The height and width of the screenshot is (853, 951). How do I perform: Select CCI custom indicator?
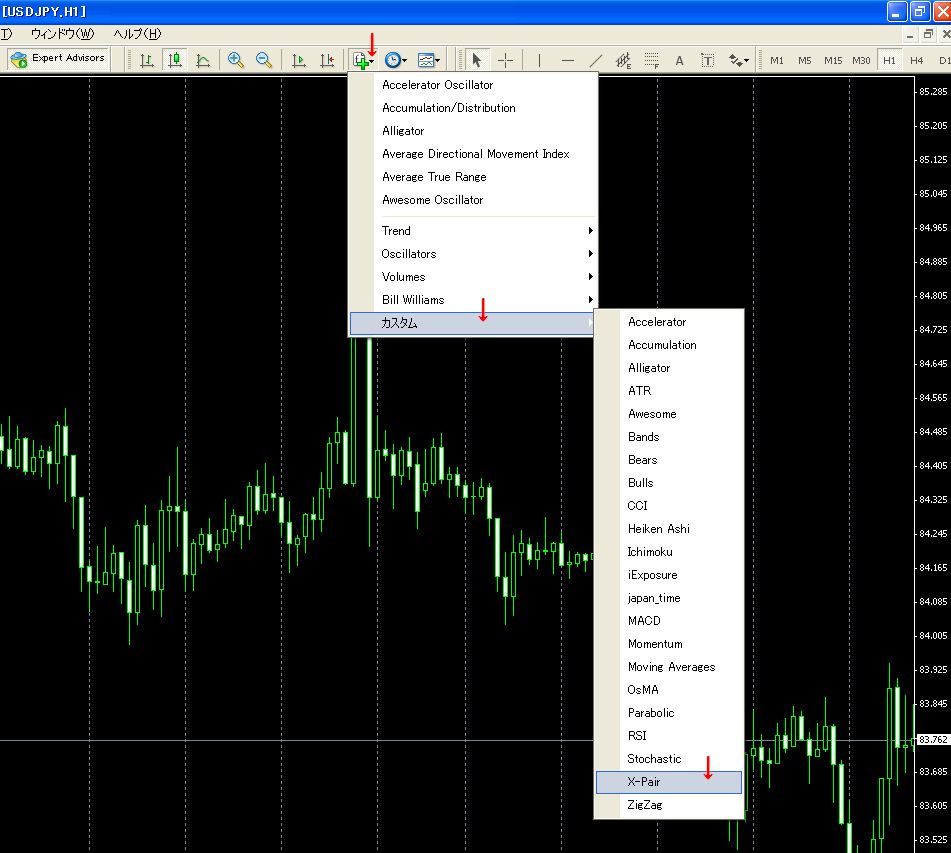click(669, 507)
